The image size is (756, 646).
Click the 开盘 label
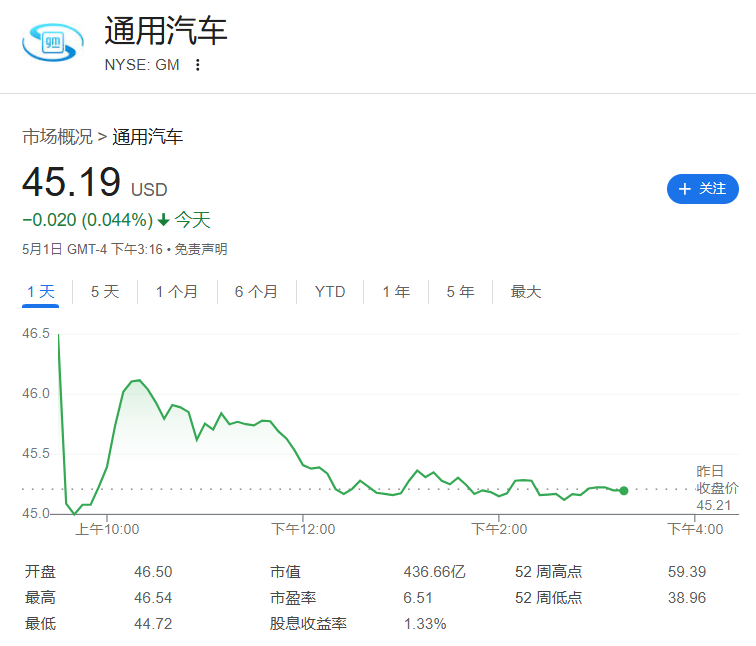(40, 572)
